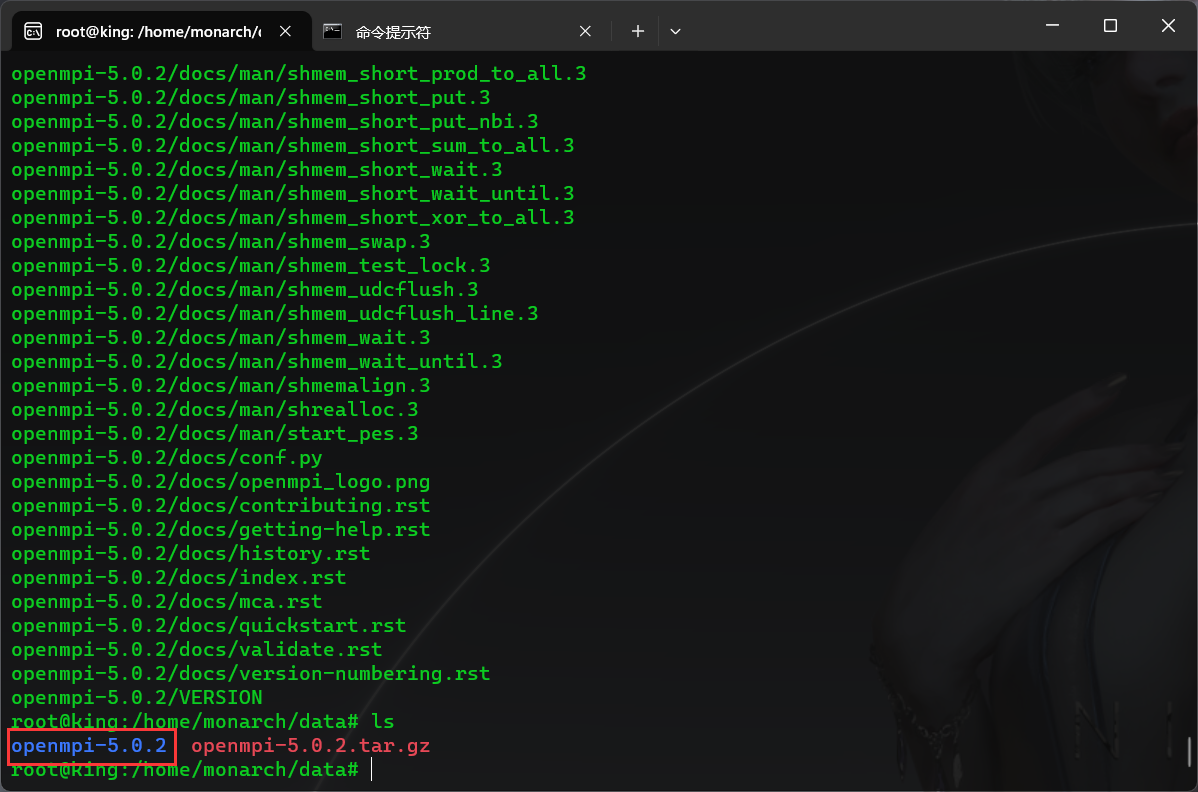
Task: Click the cmd icon on 命令提示符 tab
Action: point(332,31)
